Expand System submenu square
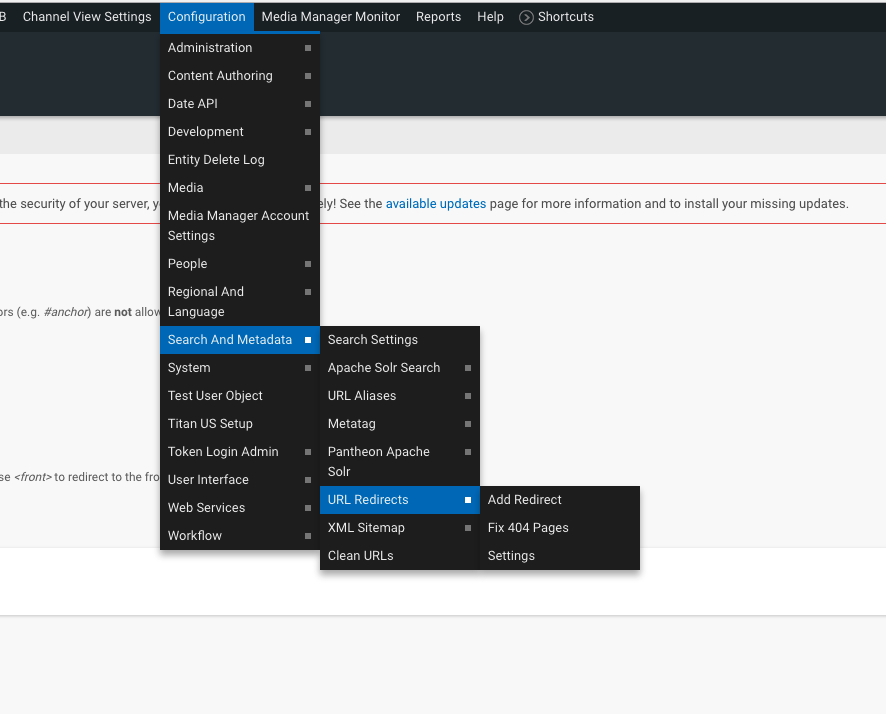This screenshot has width=886, height=714. point(308,368)
